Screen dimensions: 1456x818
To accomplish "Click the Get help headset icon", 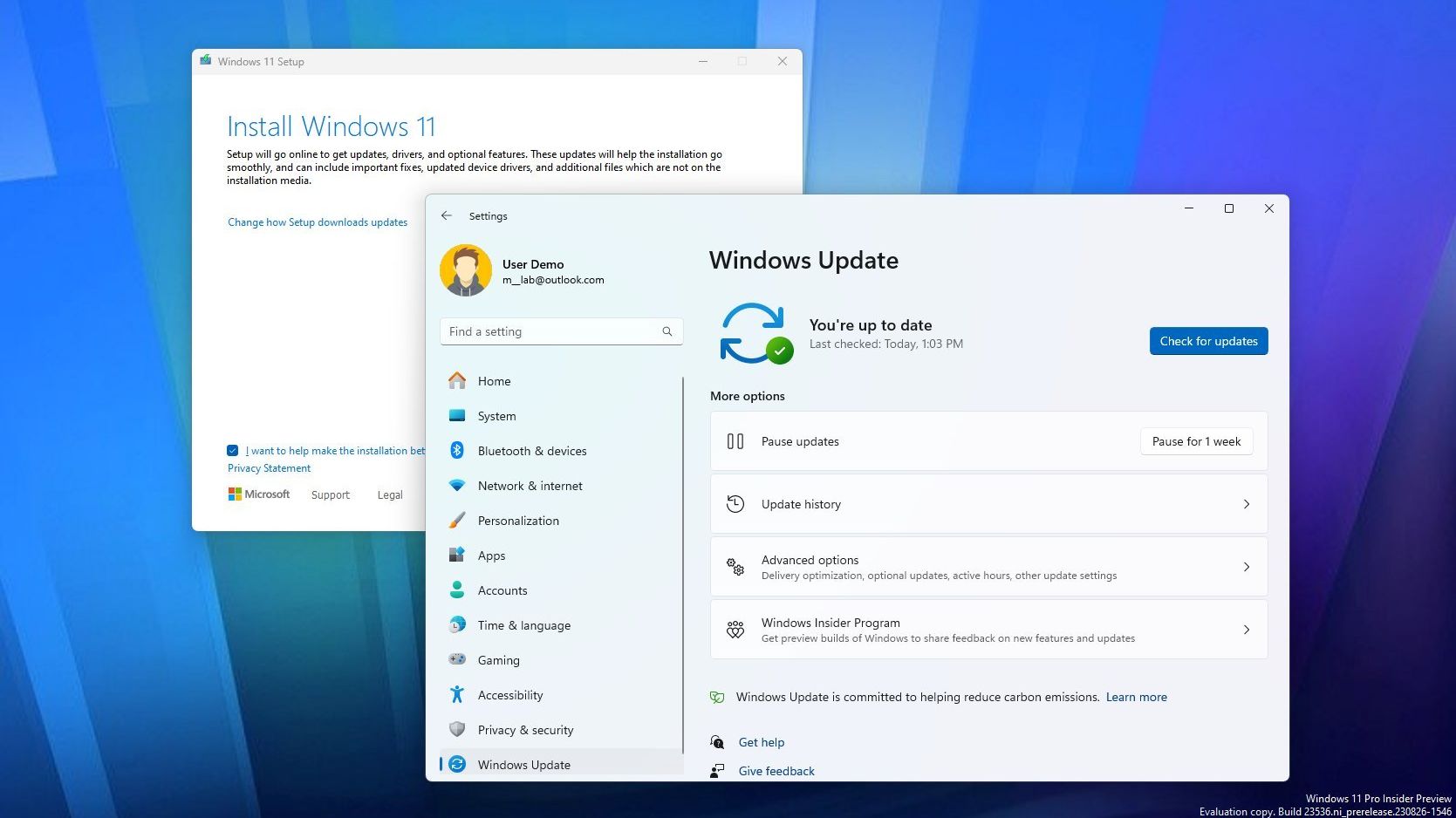I will pos(717,742).
